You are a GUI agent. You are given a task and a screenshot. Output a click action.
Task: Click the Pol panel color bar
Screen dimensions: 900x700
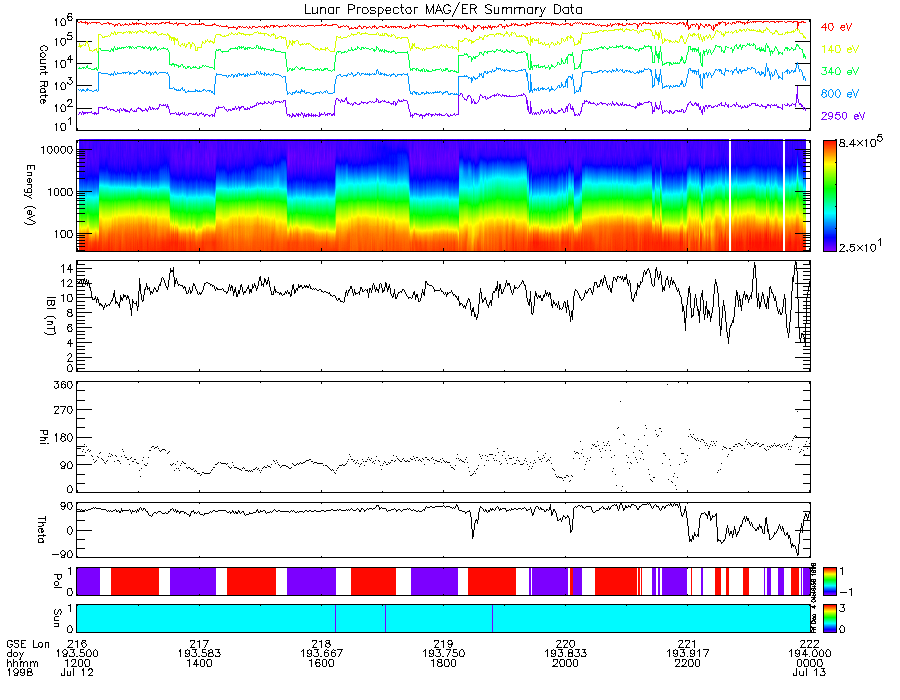(829, 582)
